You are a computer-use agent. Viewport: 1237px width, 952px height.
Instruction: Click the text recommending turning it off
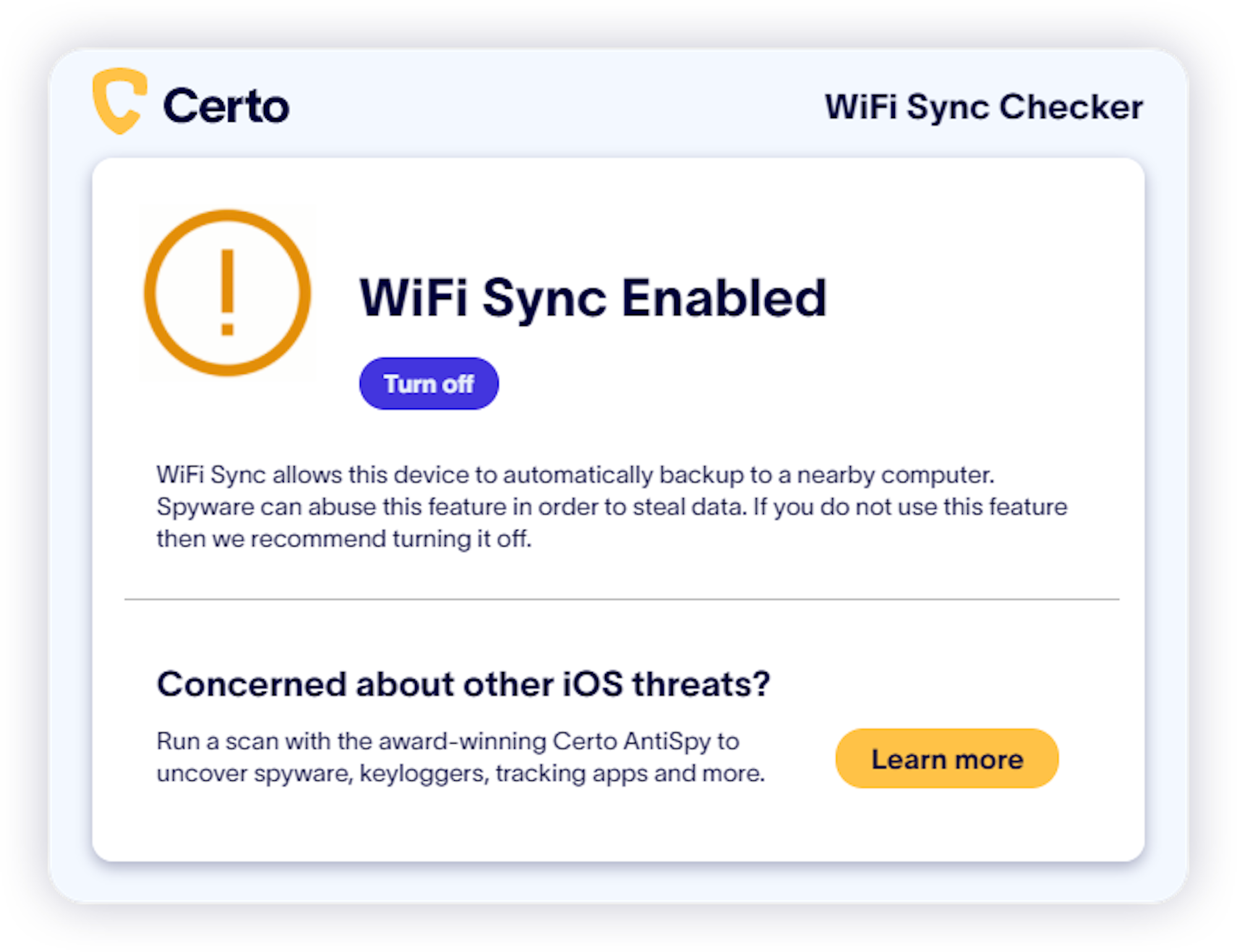[x=344, y=538]
